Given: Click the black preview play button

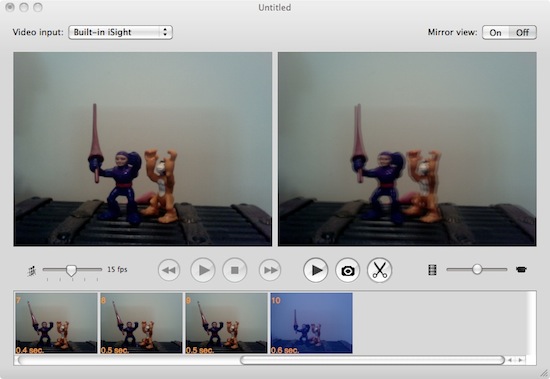Looking at the screenshot, I should click(316, 270).
